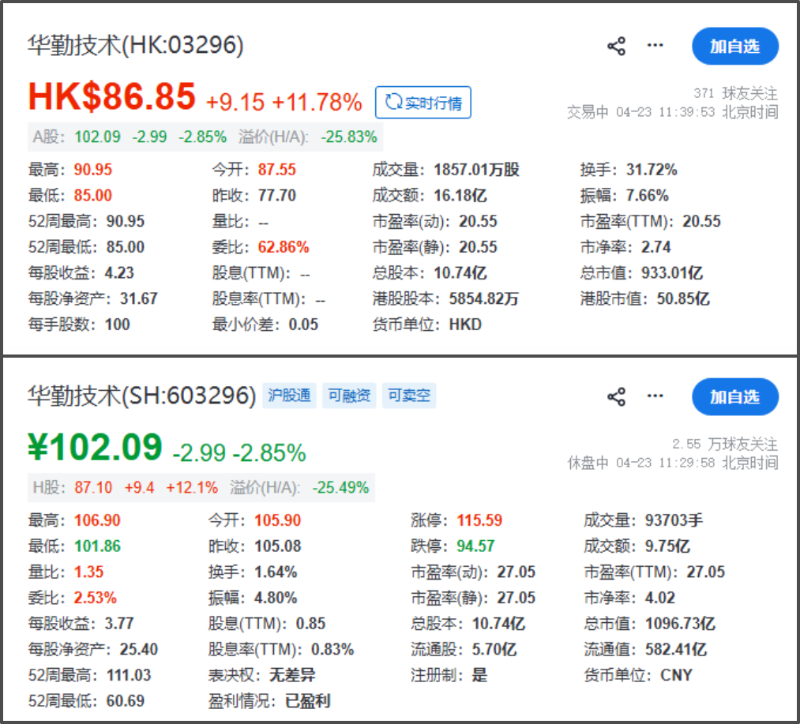Click the HK$86.85 price
The image size is (800, 724).
[x=111, y=98]
